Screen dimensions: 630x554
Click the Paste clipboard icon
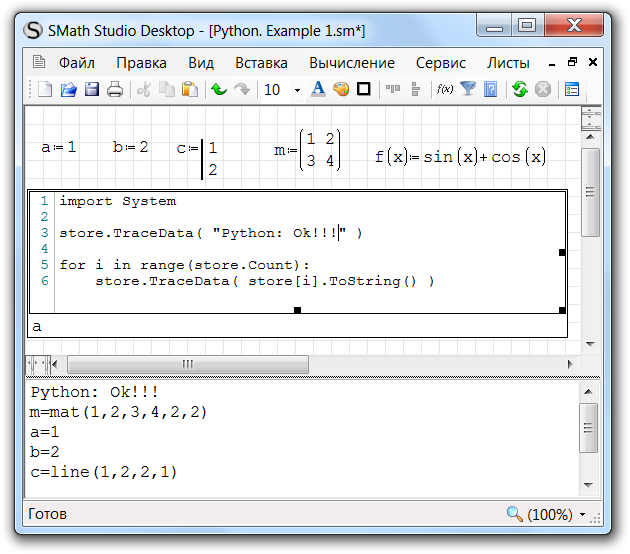tap(189, 90)
